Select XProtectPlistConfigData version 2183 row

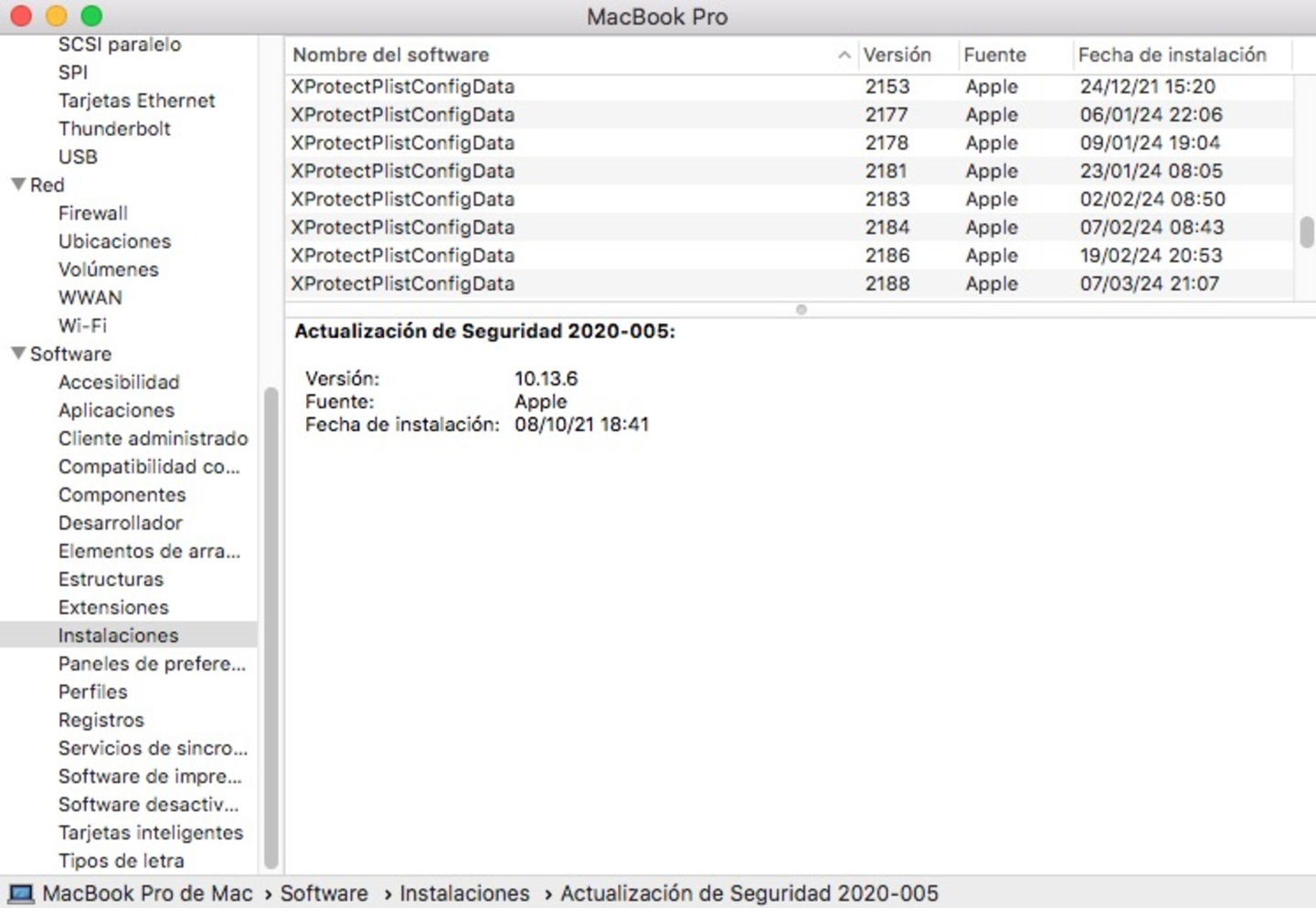(790, 199)
